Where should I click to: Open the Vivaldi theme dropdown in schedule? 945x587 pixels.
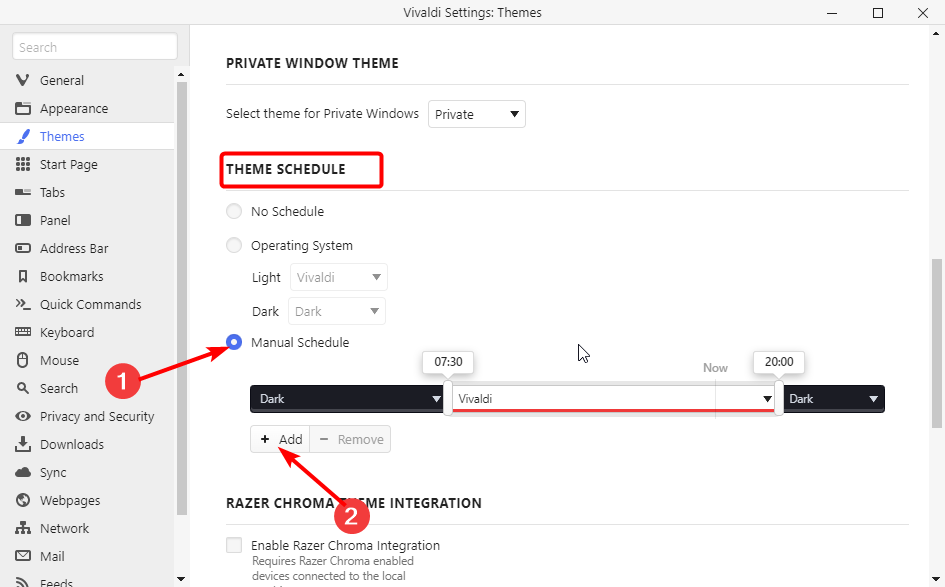tap(614, 399)
